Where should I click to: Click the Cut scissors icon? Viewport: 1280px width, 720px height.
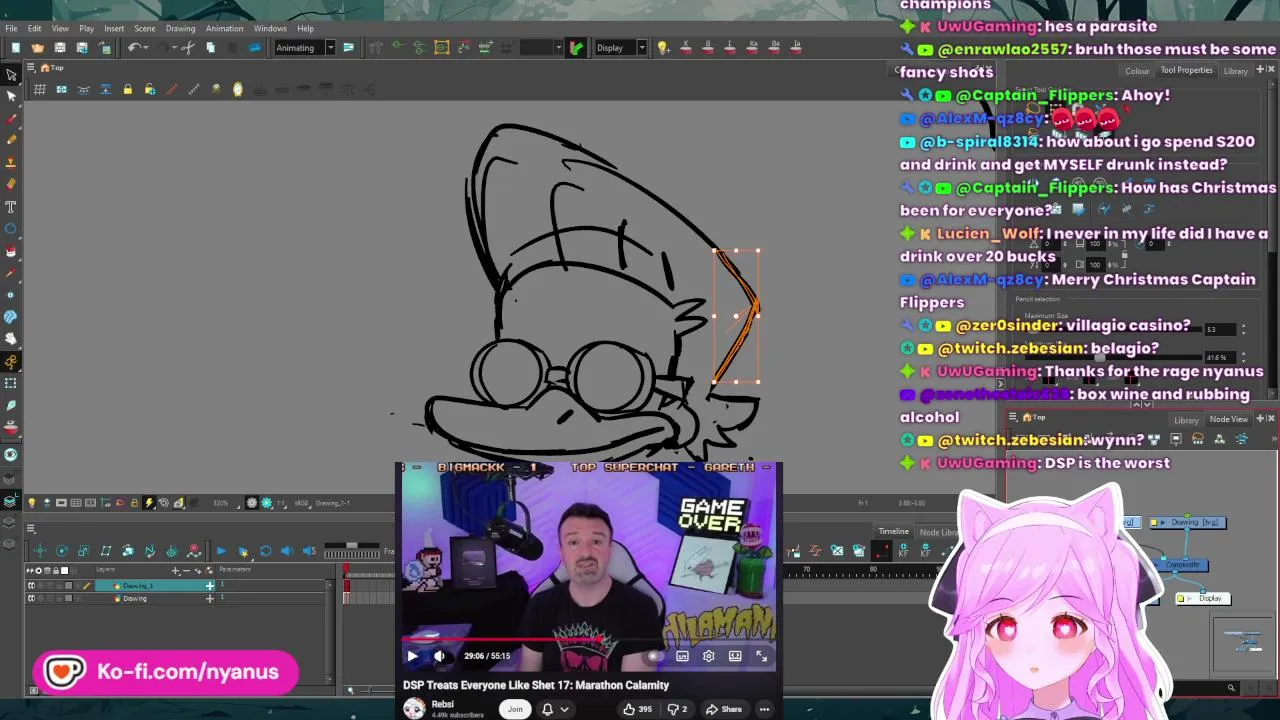(x=187, y=48)
